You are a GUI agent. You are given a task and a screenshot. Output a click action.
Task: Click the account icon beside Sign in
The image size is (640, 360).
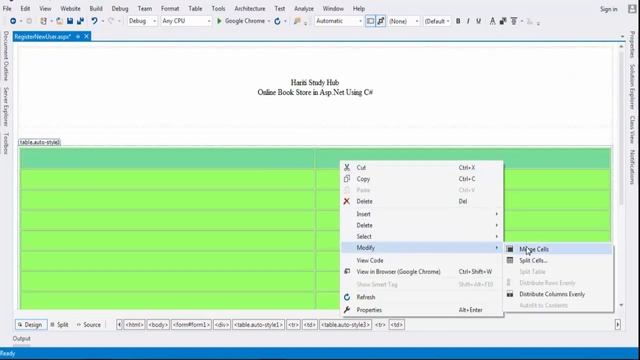coord(632,9)
